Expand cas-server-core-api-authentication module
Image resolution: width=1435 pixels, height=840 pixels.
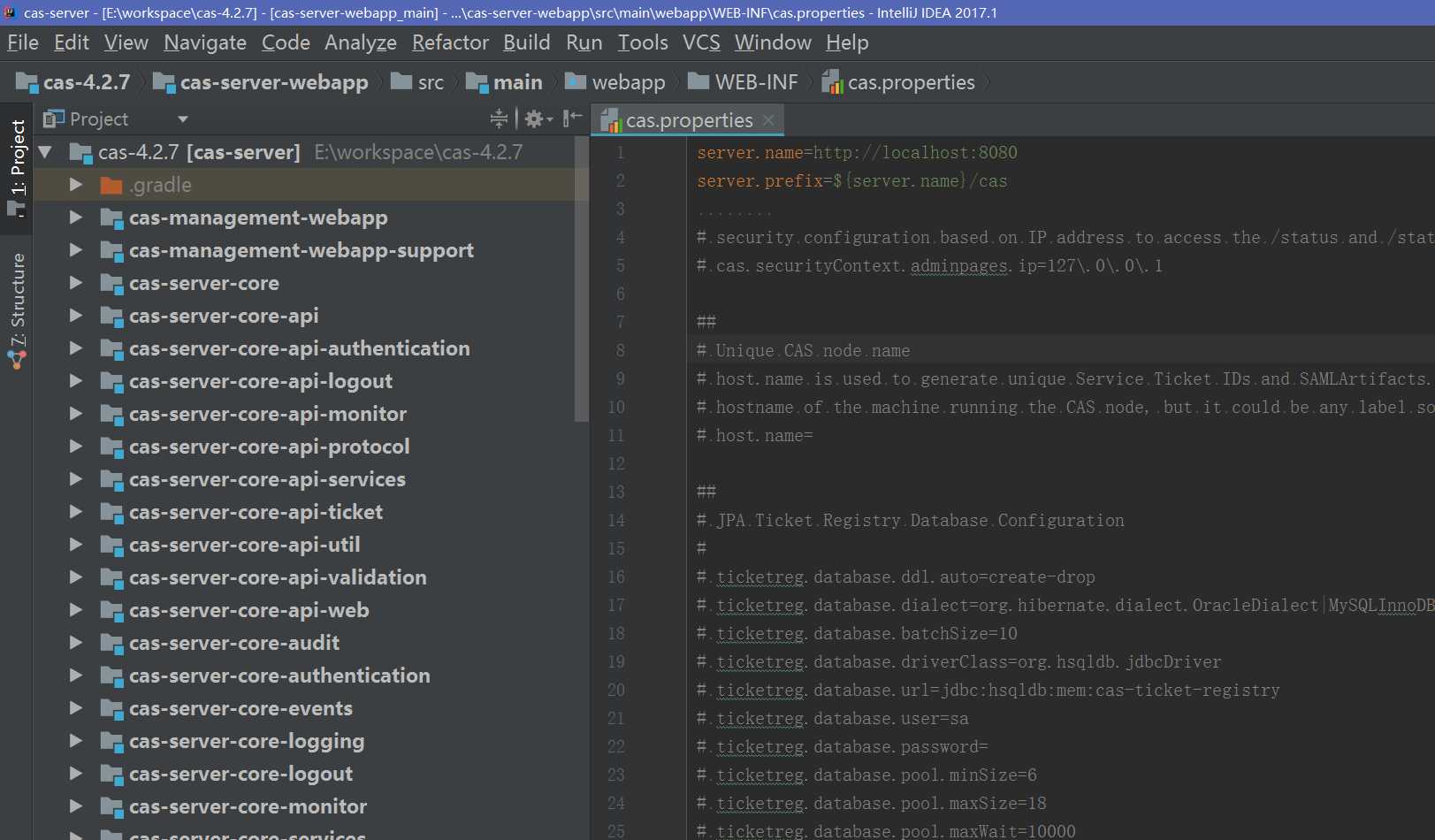76,348
